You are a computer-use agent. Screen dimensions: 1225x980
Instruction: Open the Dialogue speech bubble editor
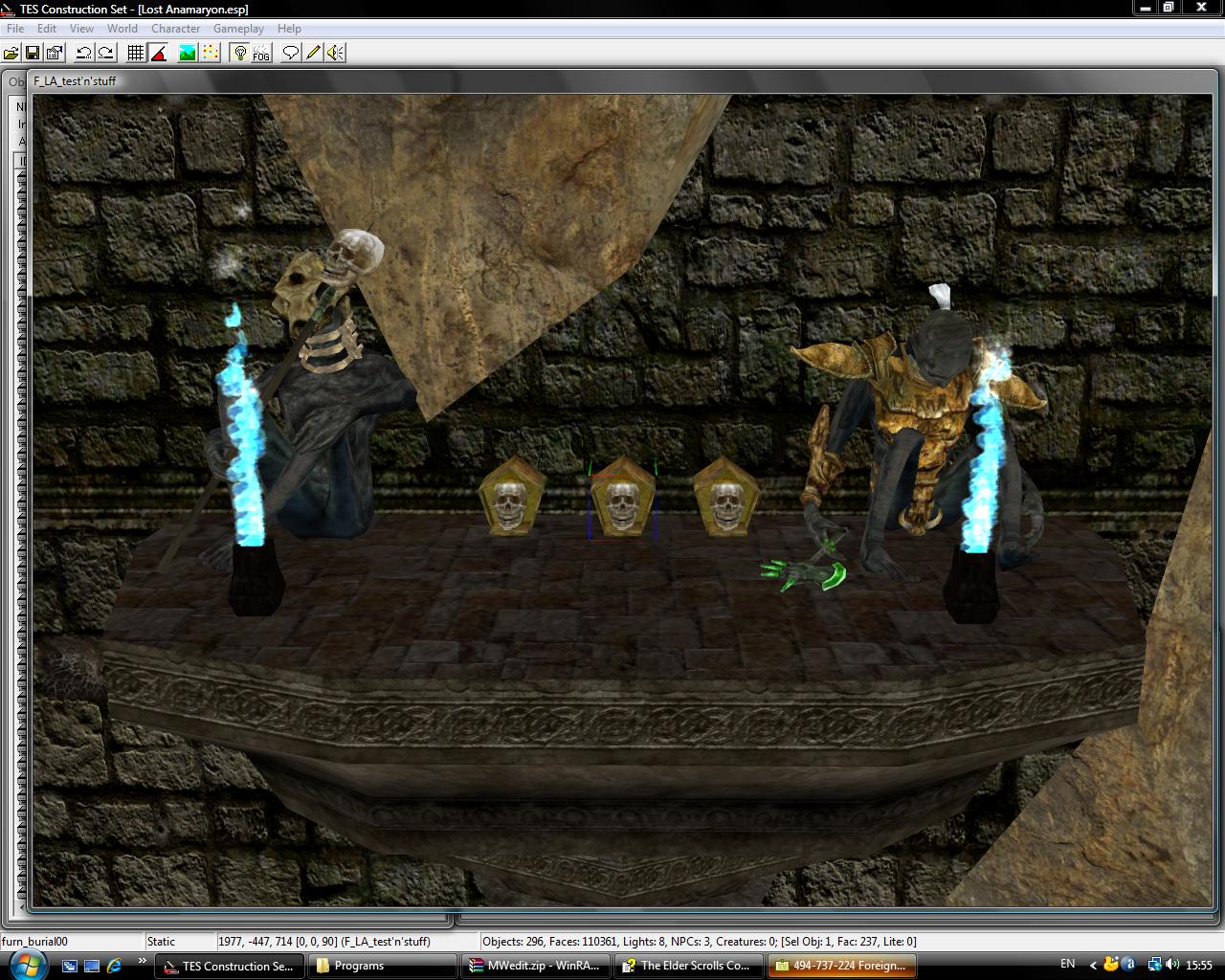click(x=290, y=54)
